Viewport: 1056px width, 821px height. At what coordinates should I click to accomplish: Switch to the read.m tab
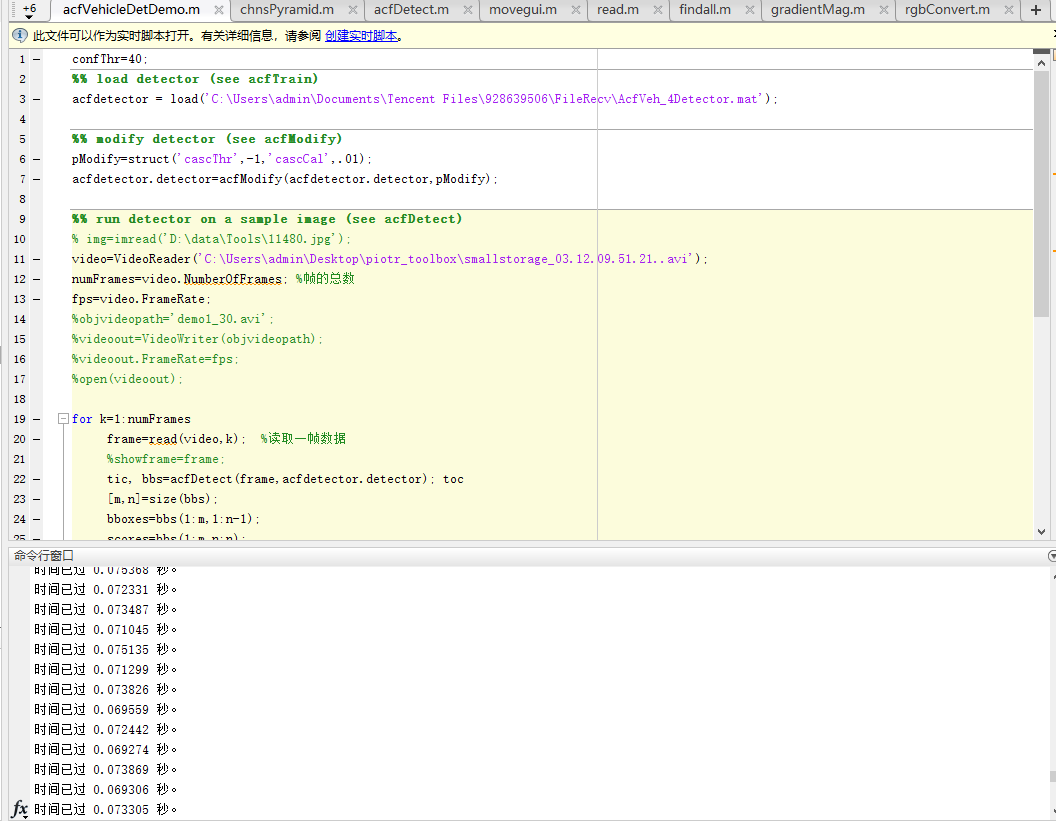click(617, 10)
